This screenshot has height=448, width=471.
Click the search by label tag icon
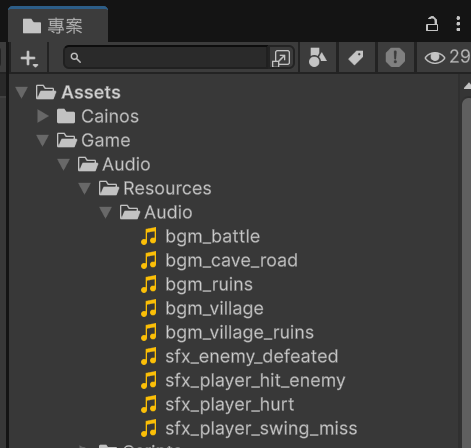356,58
